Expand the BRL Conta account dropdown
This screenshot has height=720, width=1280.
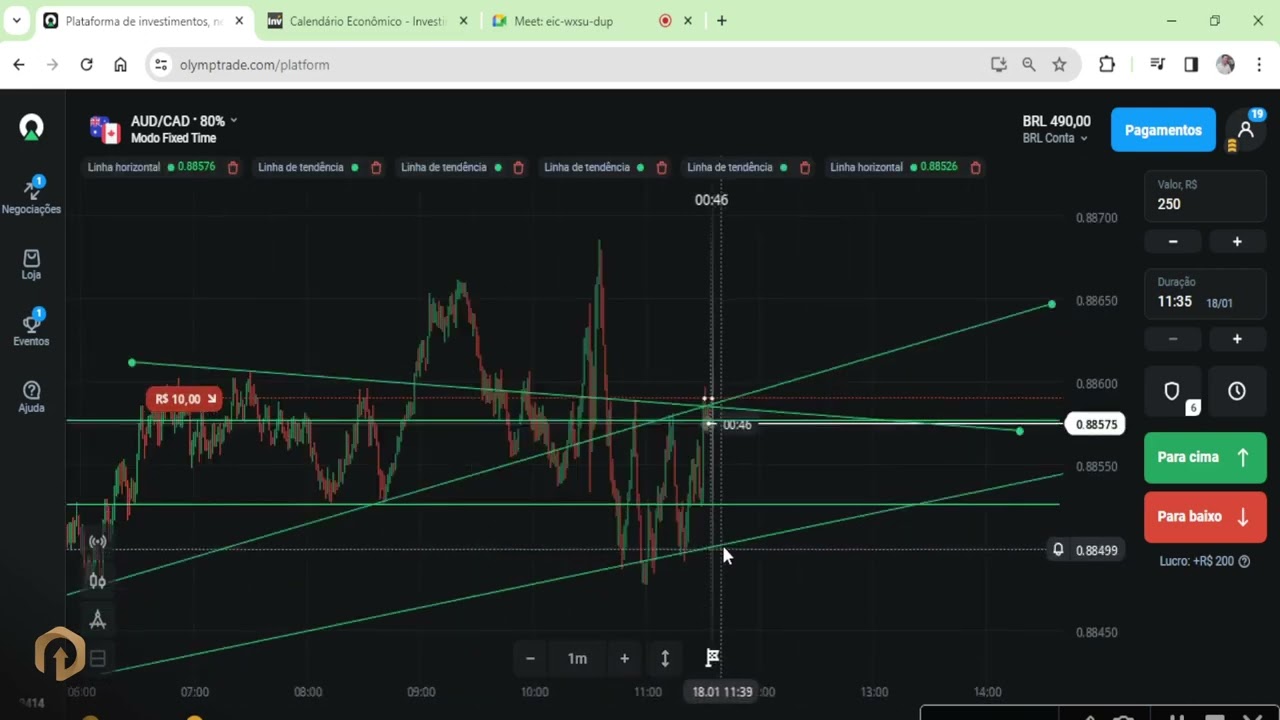(x=1055, y=138)
